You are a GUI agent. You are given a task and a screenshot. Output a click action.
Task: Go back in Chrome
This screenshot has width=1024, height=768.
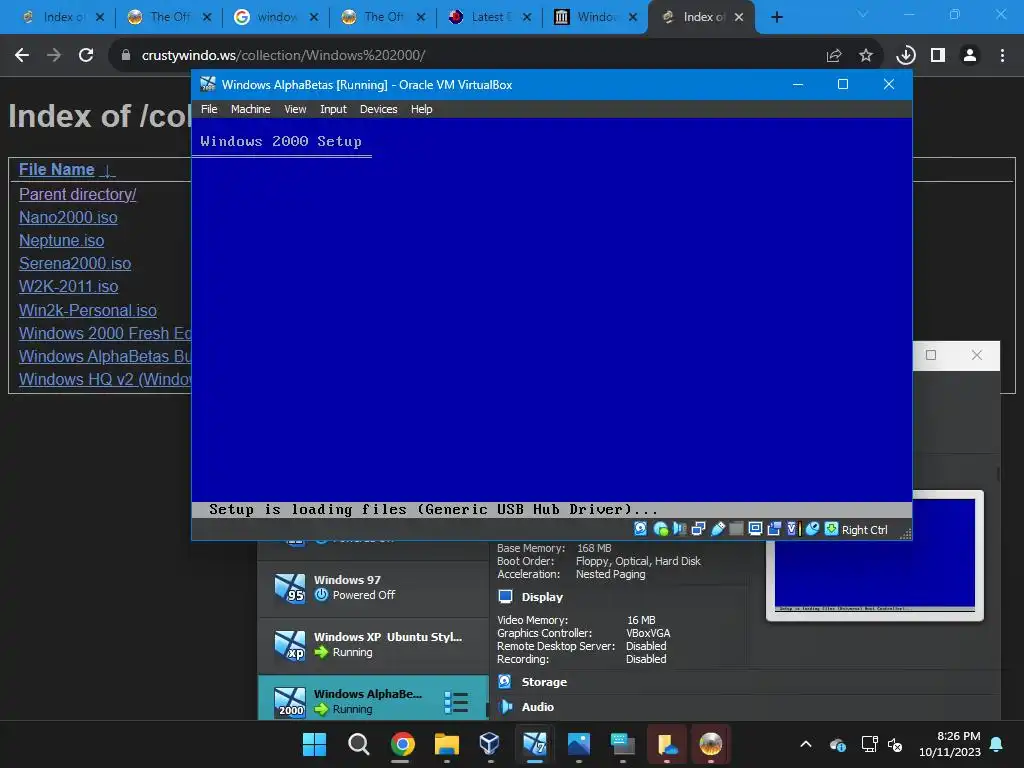coord(22,56)
